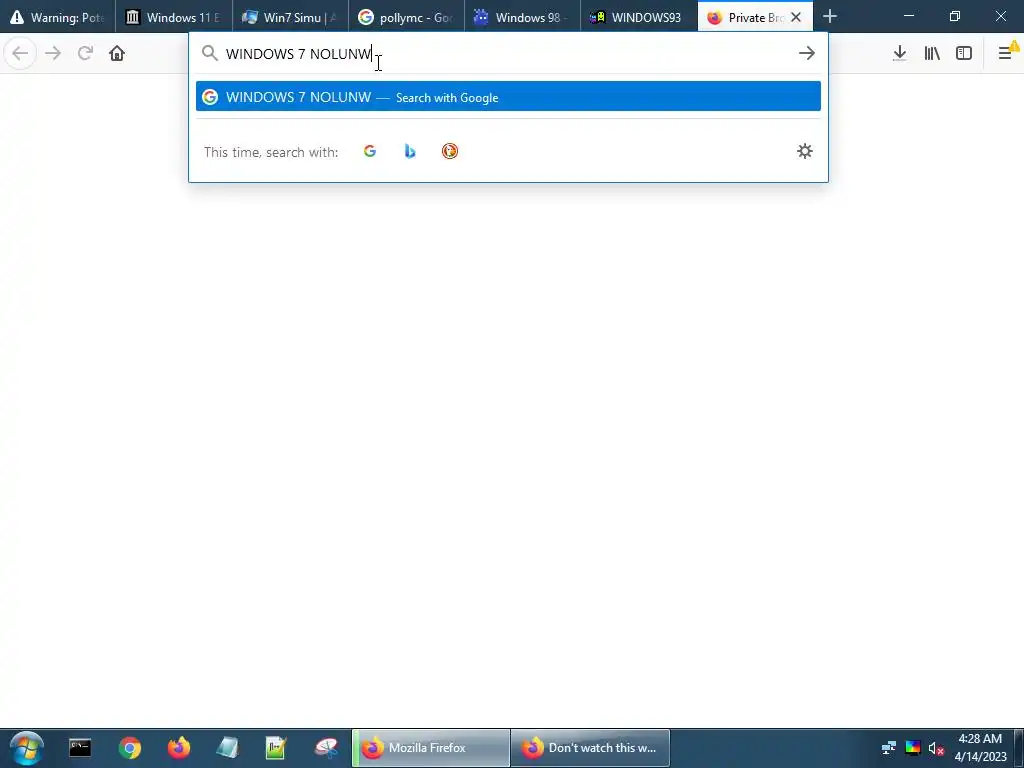Image resolution: width=1024 pixels, height=768 pixels.
Task: Open the muted volume tray icon
Action: tap(936, 748)
